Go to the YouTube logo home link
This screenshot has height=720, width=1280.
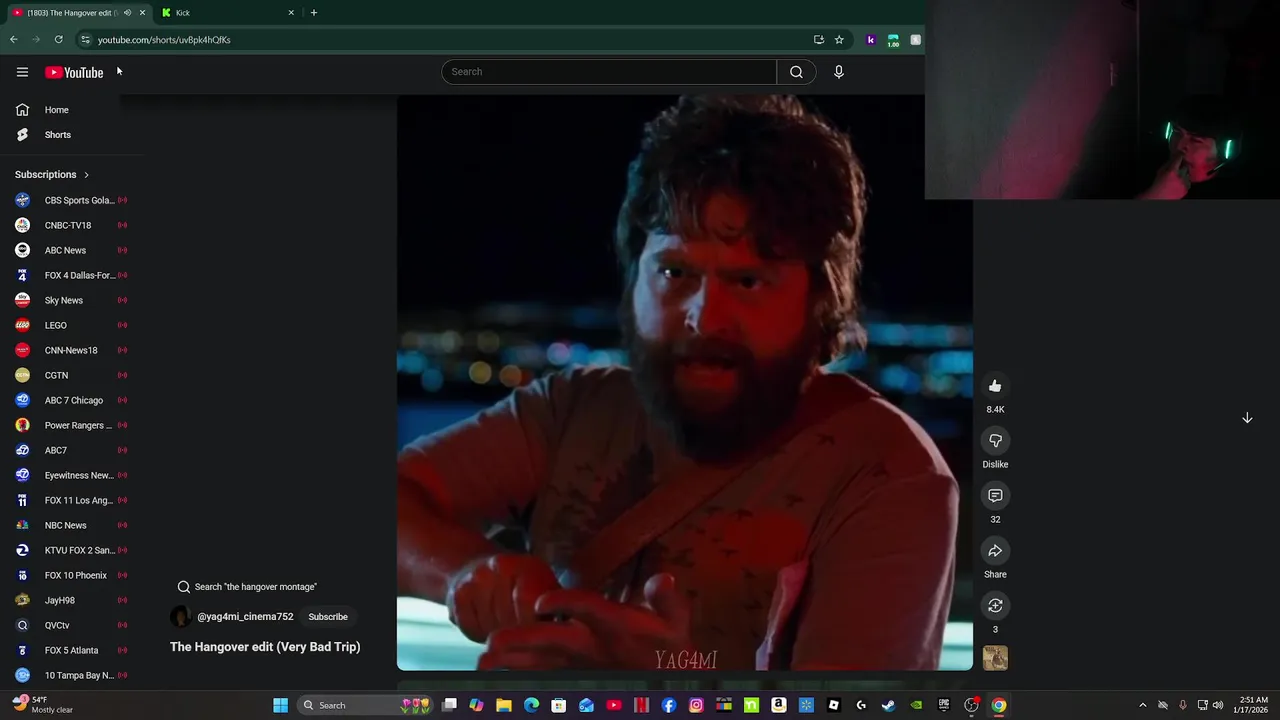click(x=74, y=72)
